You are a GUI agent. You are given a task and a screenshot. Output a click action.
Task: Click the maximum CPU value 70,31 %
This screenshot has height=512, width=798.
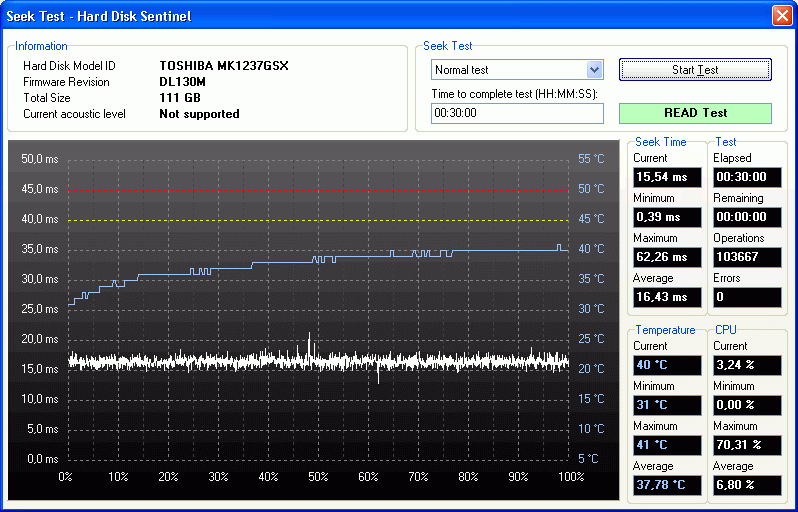(x=747, y=445)
